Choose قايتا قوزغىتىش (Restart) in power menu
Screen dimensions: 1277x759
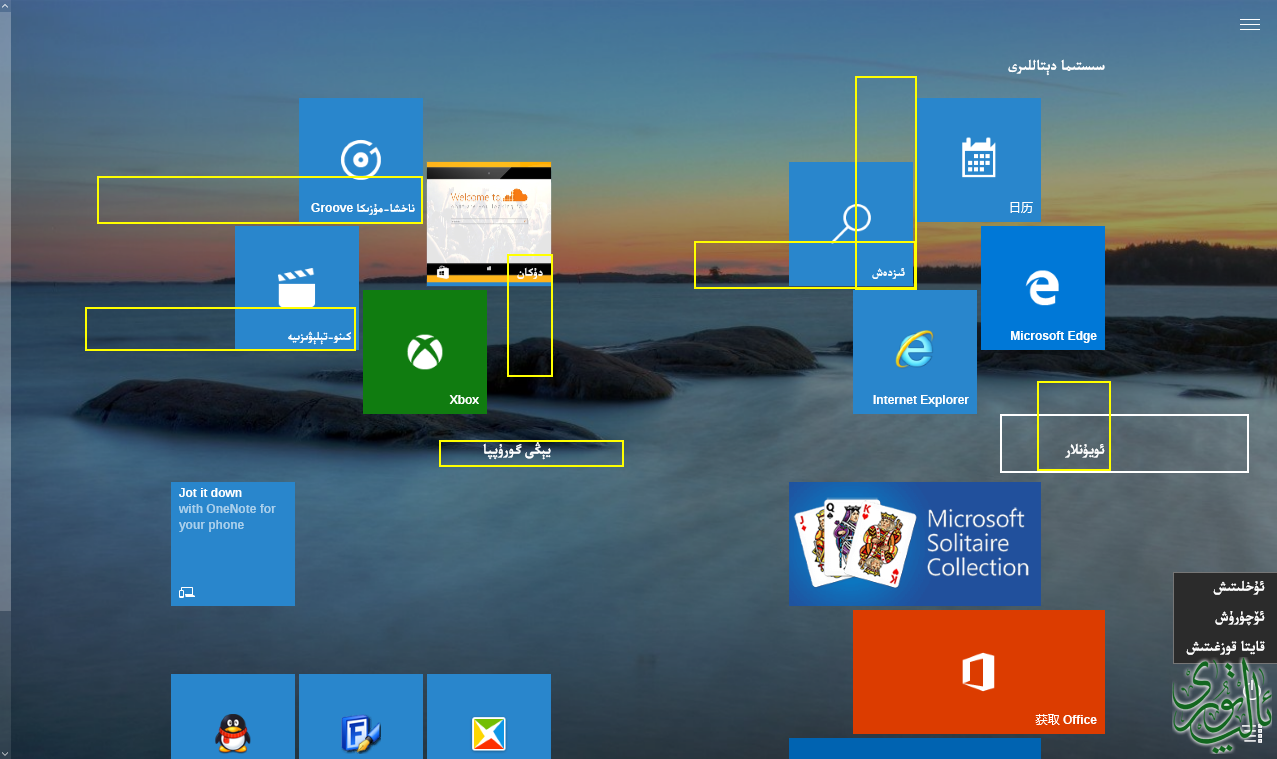click(x=1225, y=647)
